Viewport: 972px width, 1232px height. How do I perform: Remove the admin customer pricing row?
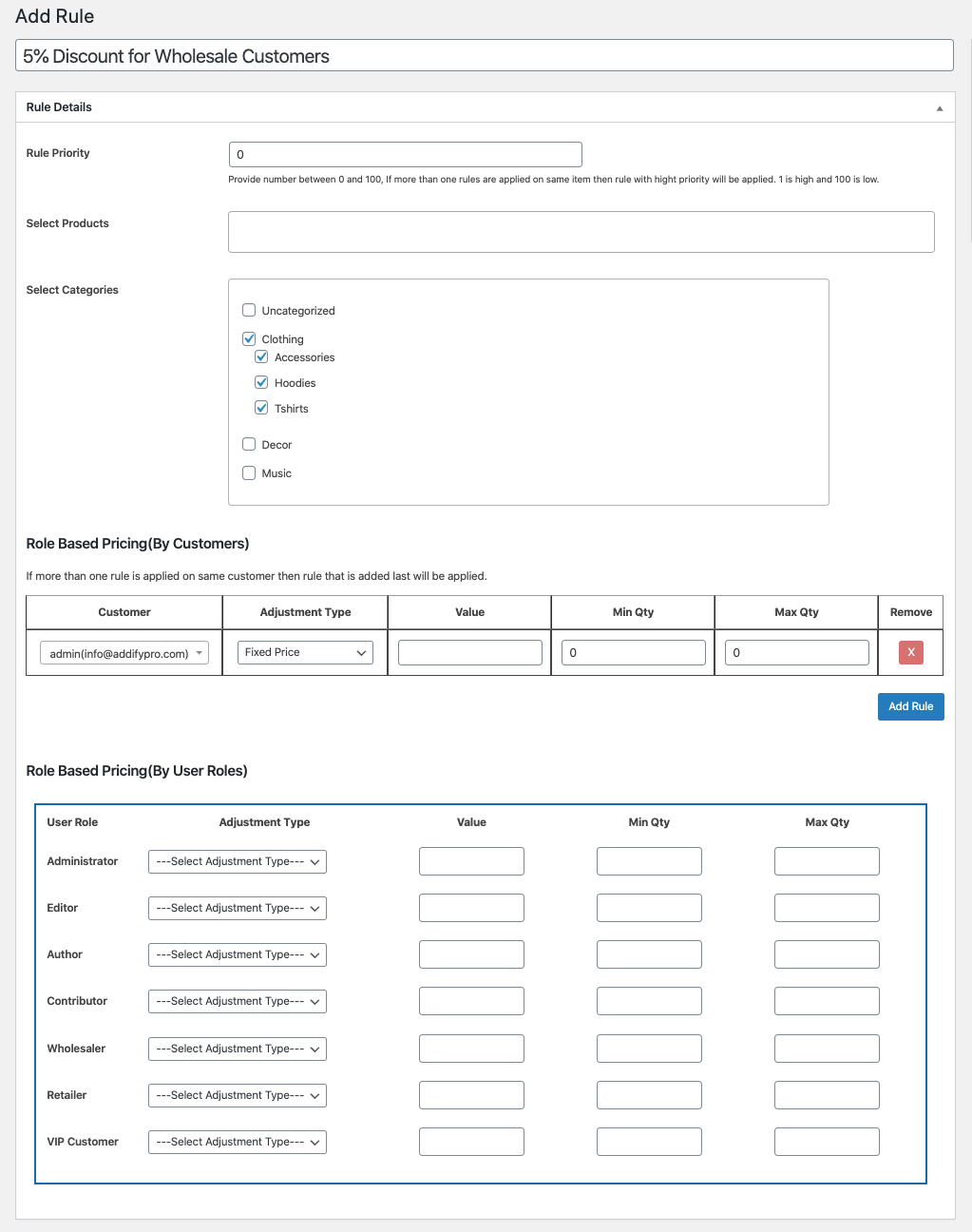point(909,652)
